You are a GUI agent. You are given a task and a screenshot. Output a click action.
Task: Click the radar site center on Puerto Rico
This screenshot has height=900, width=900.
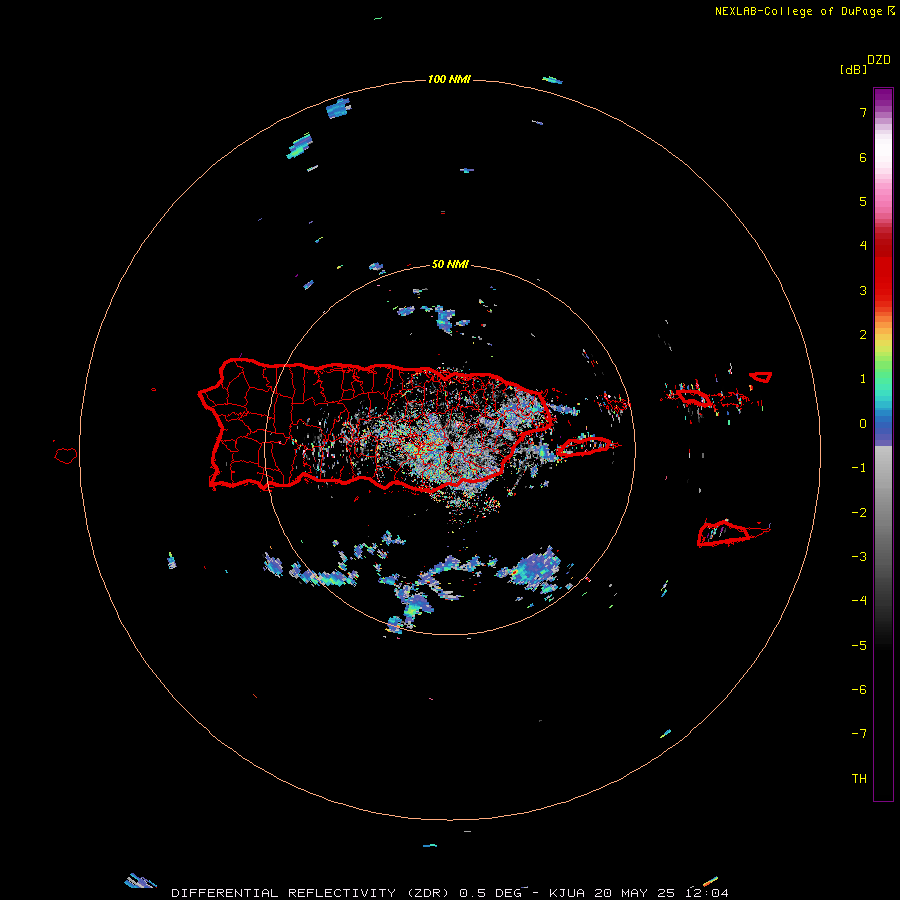click(x=449, y=448)
